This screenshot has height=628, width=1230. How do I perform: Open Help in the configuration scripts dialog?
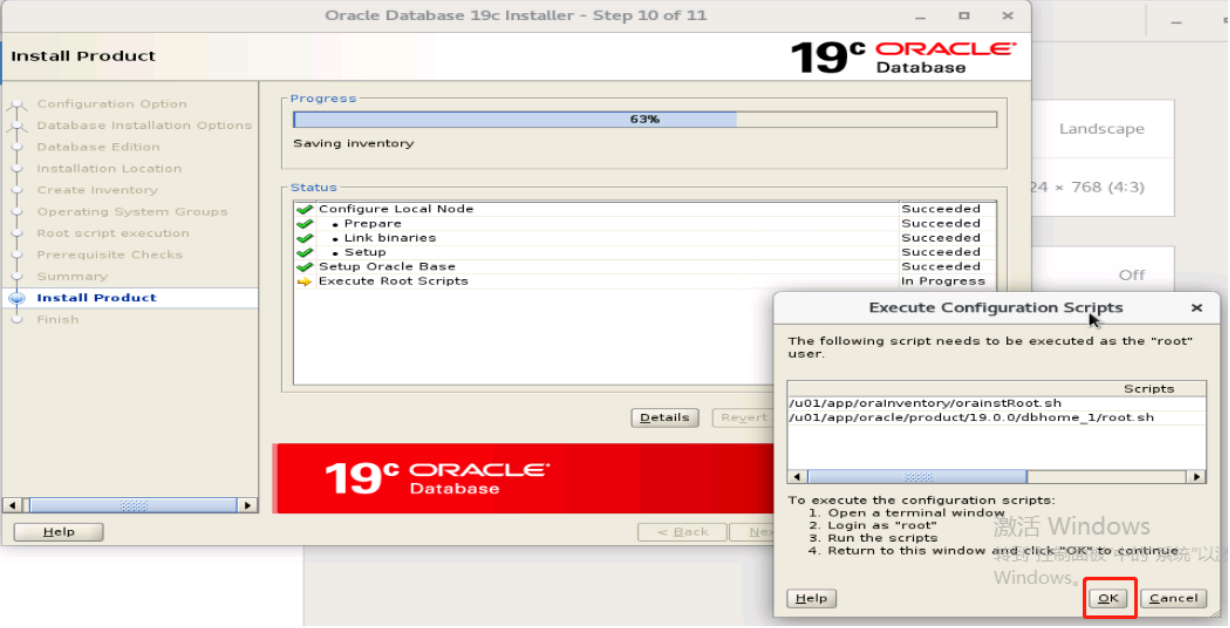(x=811, y=598)
